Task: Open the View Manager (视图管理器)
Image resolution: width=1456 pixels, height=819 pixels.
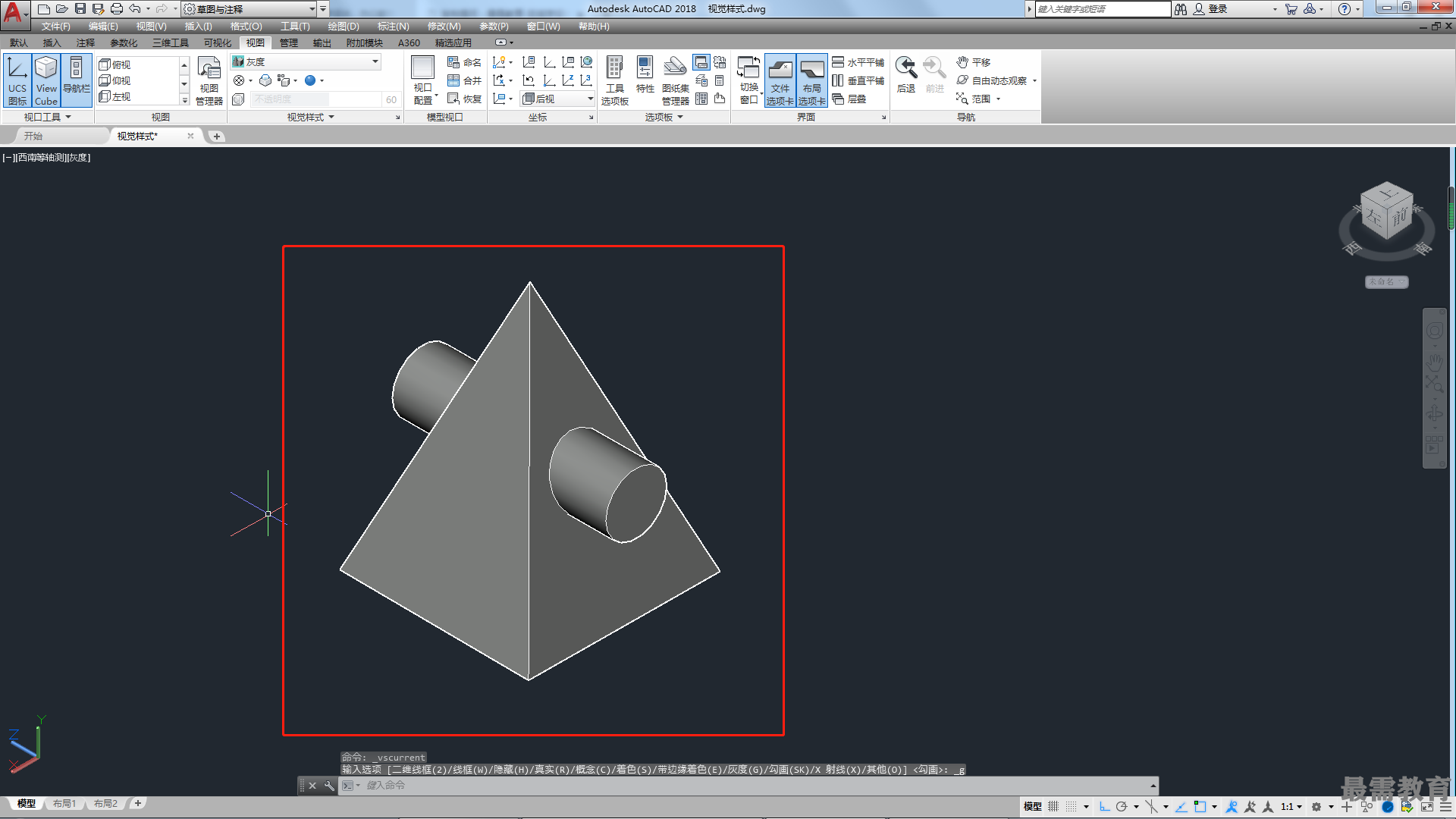Action: click(x=209, y=80)
